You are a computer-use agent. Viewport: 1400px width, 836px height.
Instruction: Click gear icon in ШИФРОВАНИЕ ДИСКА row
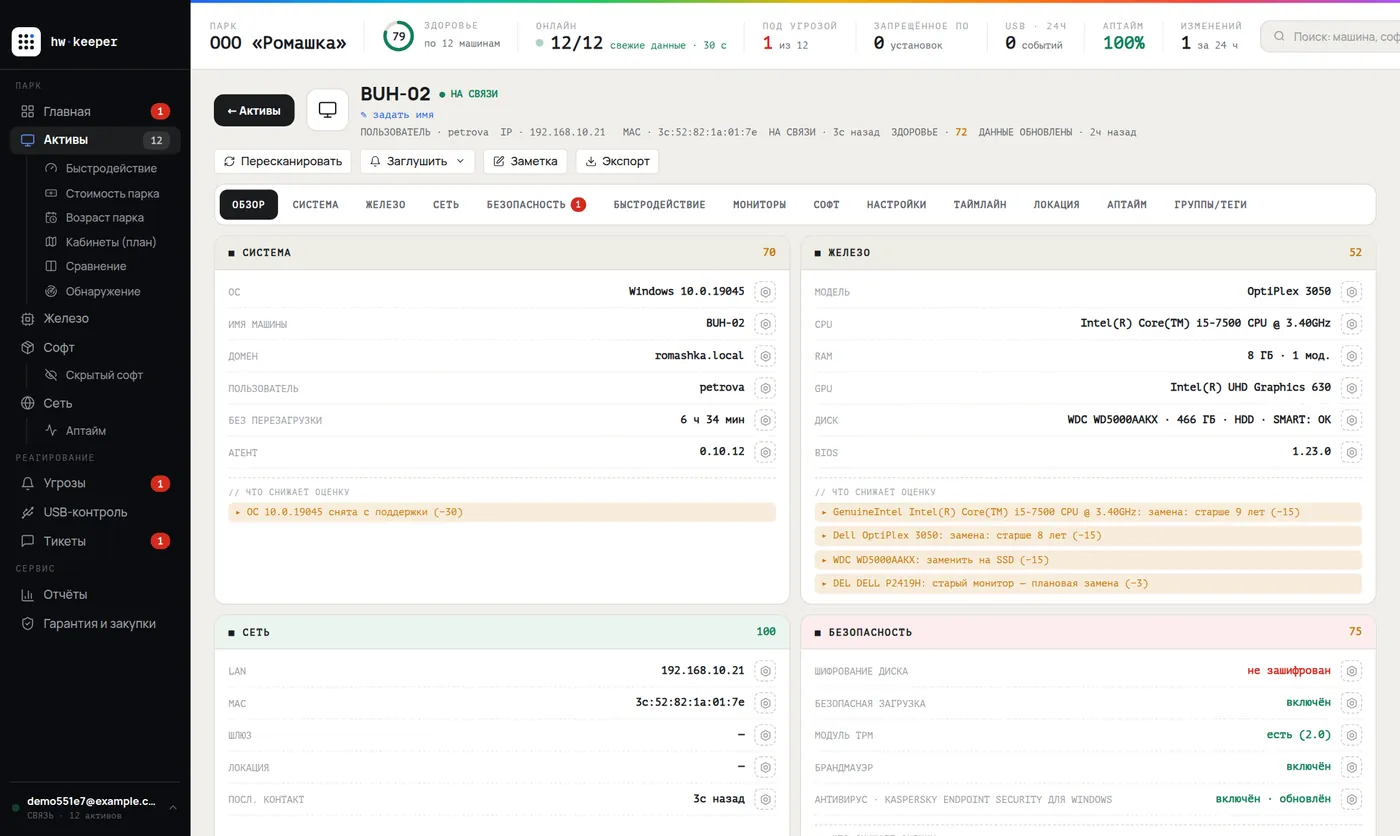coord(1351,671)
